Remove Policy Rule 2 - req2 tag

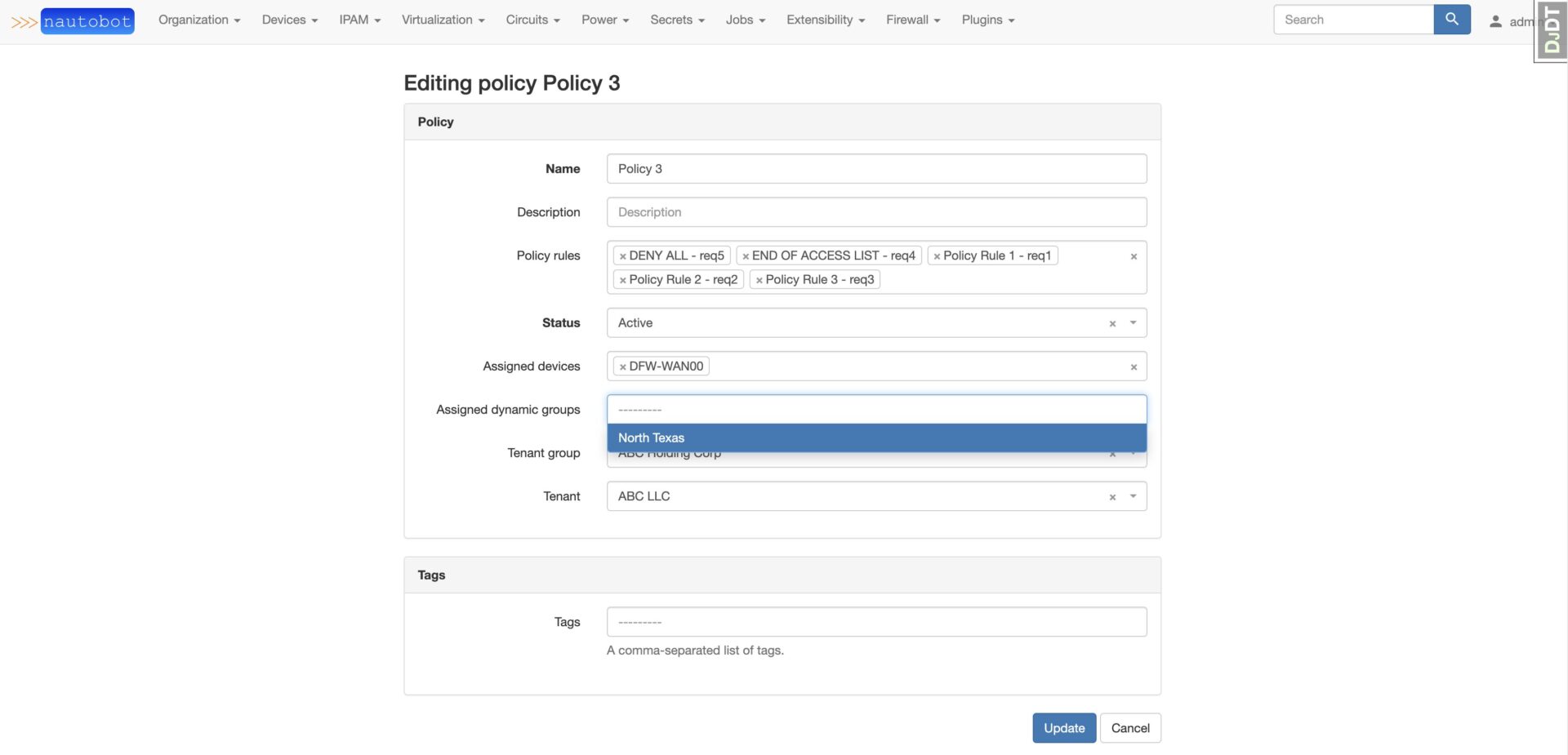coord(622,280)
